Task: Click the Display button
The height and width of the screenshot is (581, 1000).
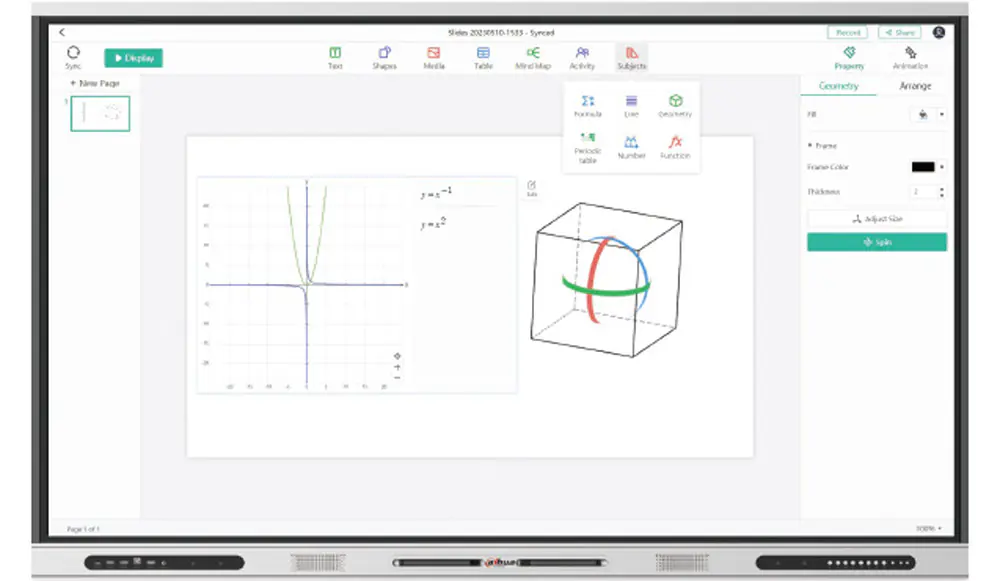Action: tap(133, 58)
